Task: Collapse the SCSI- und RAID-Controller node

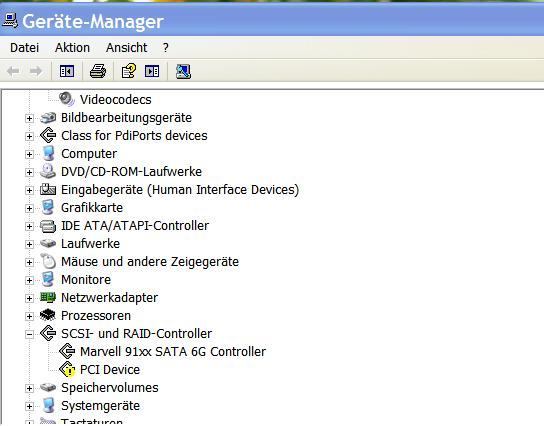Action: tap(29, 334)
